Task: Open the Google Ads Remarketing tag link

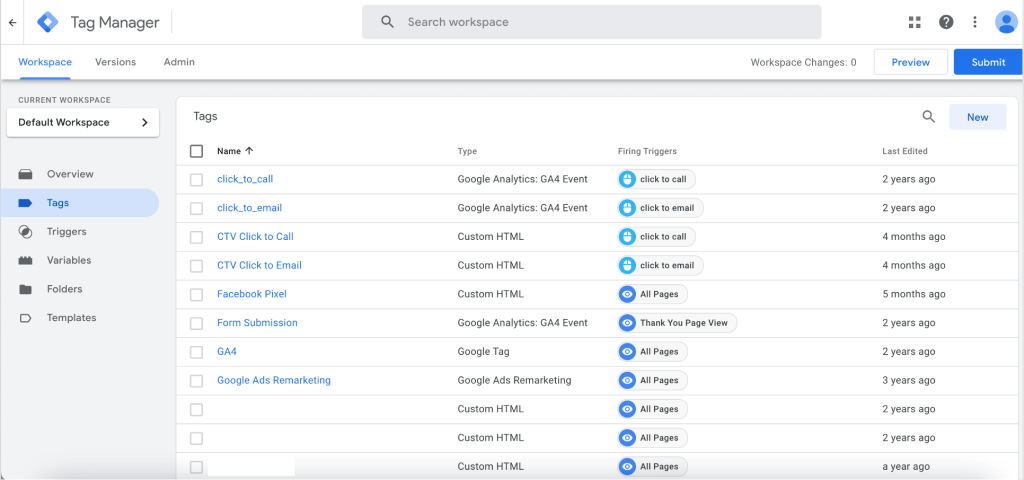Action: [x=274, y=380]
